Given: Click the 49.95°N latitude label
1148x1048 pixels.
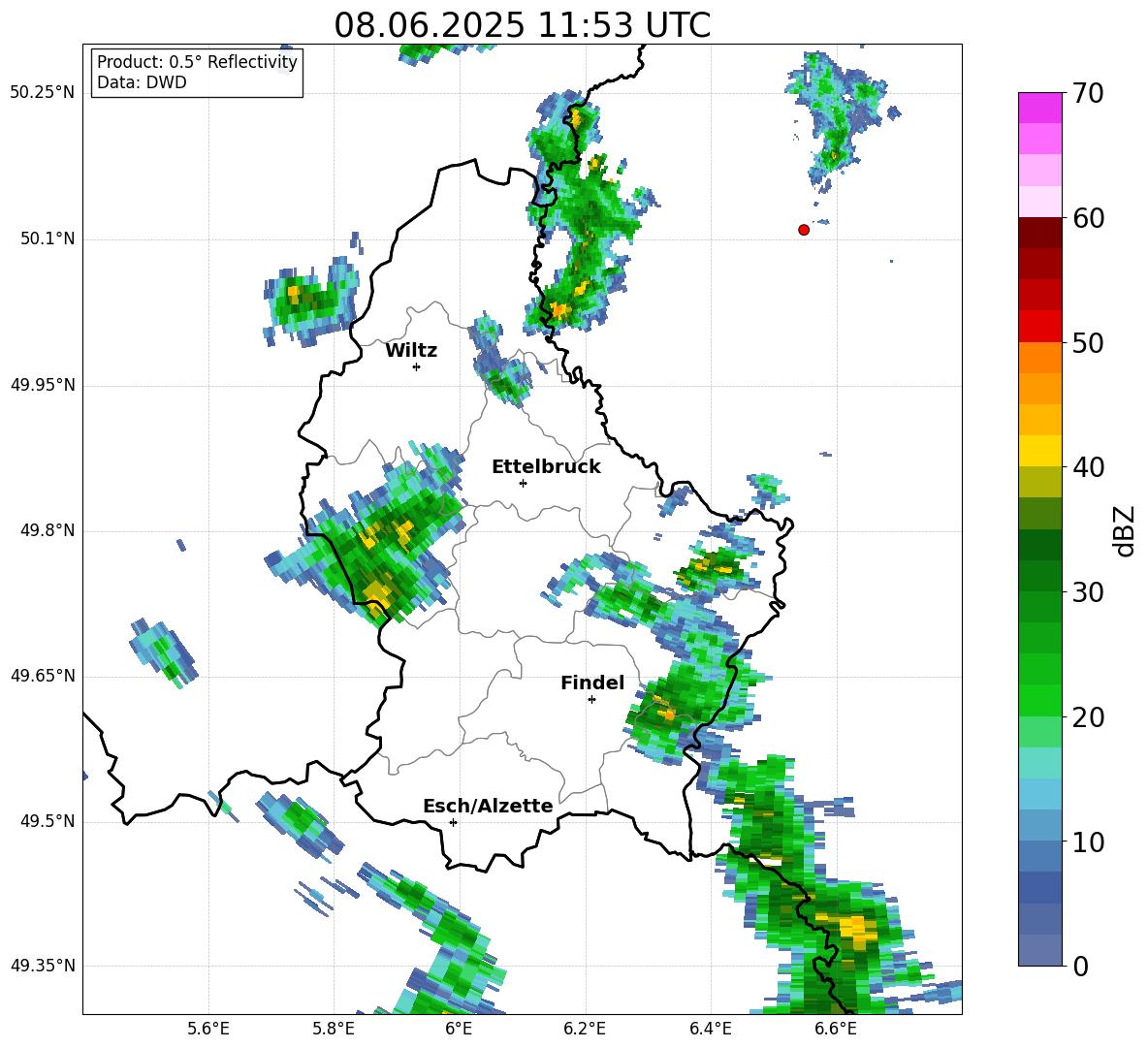Looking at the screenshot, I should coord(43,385).
